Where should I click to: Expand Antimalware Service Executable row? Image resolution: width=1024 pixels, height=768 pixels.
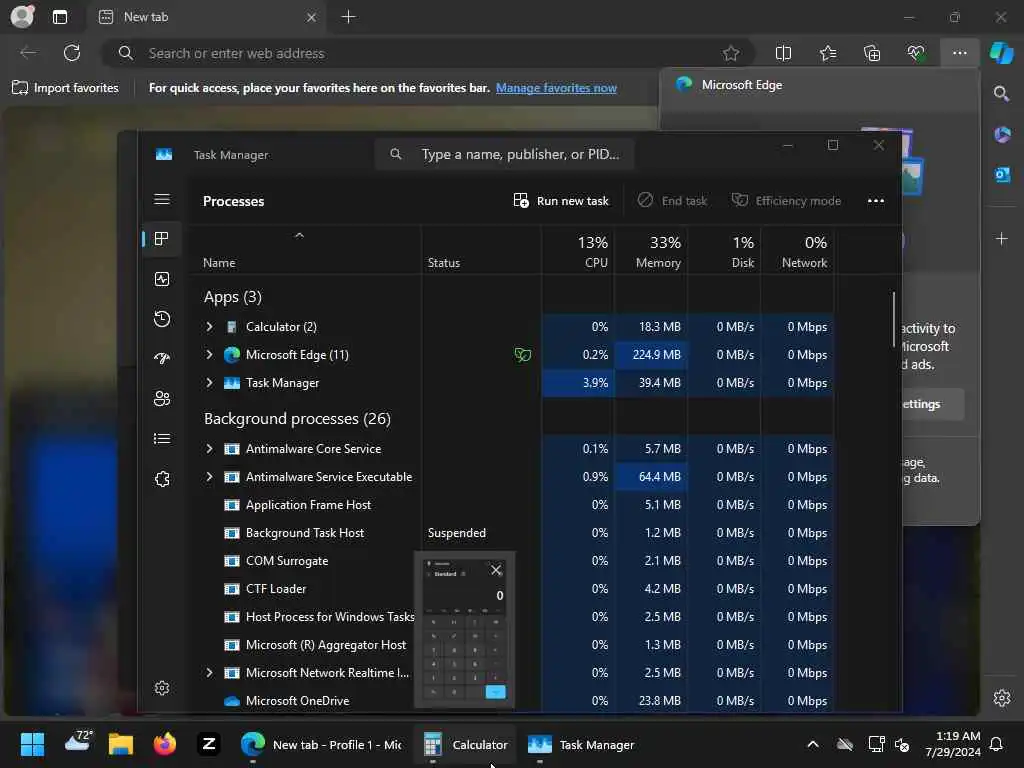[209, 477]
